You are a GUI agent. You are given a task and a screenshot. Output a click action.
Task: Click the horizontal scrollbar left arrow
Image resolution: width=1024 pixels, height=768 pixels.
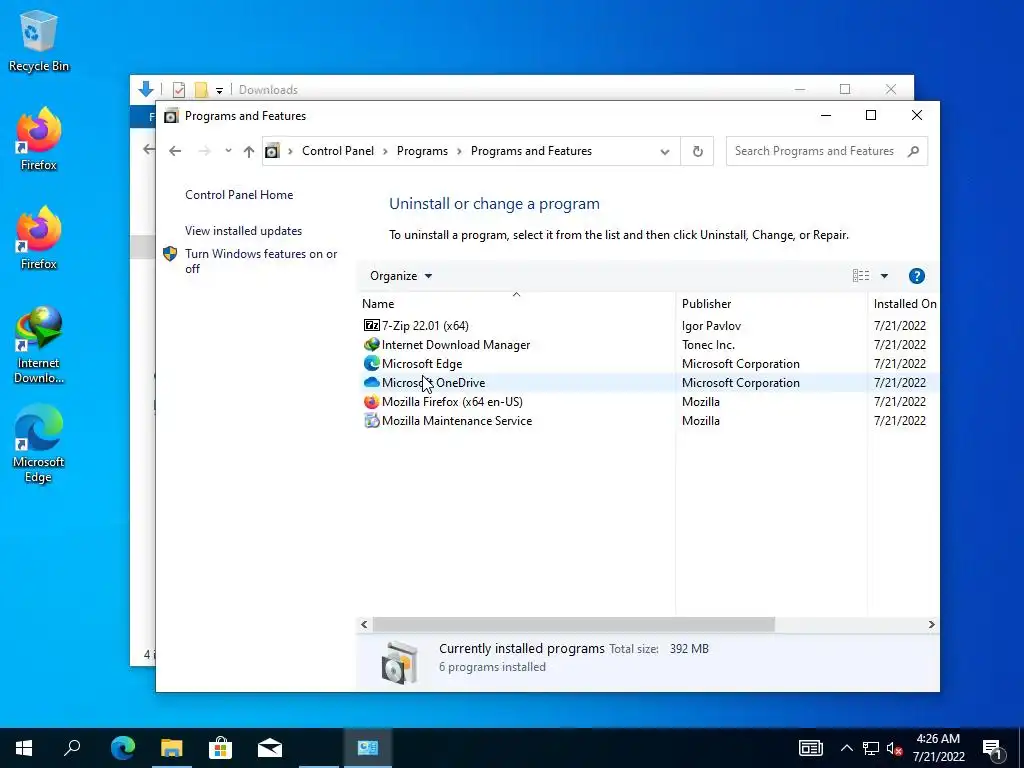(x=364, y=624)
